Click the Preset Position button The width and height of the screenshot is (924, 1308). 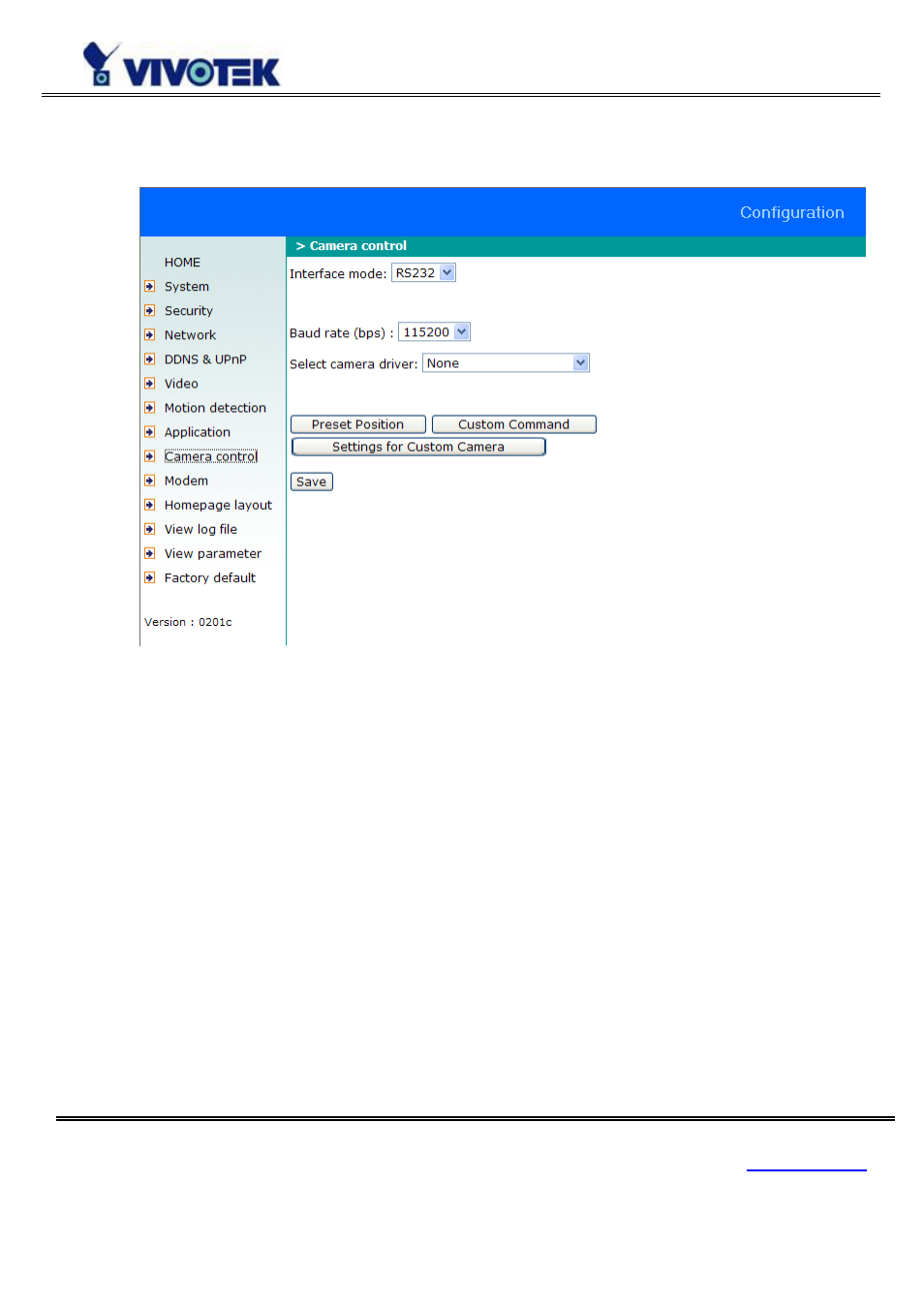(358, 424)
